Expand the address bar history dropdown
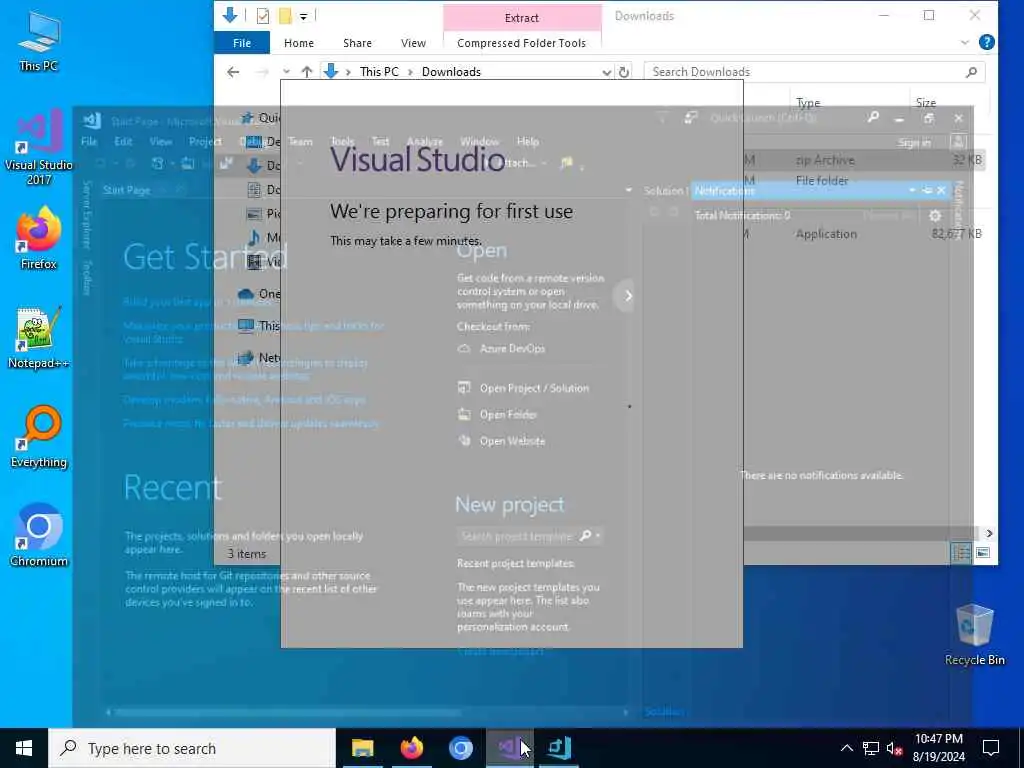Screen dimensions: 1024x768 [x=607, y=72]
